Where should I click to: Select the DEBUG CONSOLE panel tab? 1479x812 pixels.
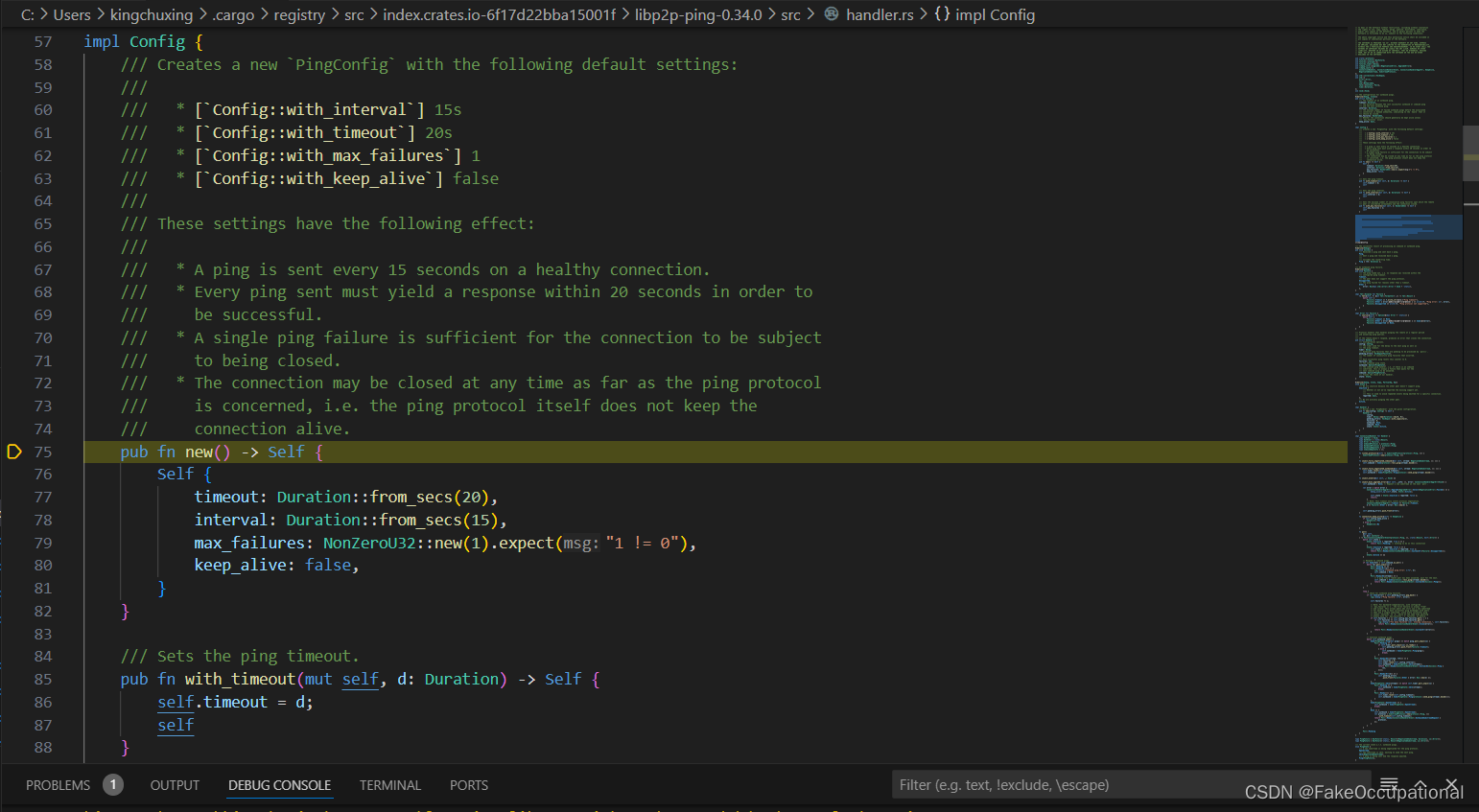pyautogui.click(x=279, y=785)
